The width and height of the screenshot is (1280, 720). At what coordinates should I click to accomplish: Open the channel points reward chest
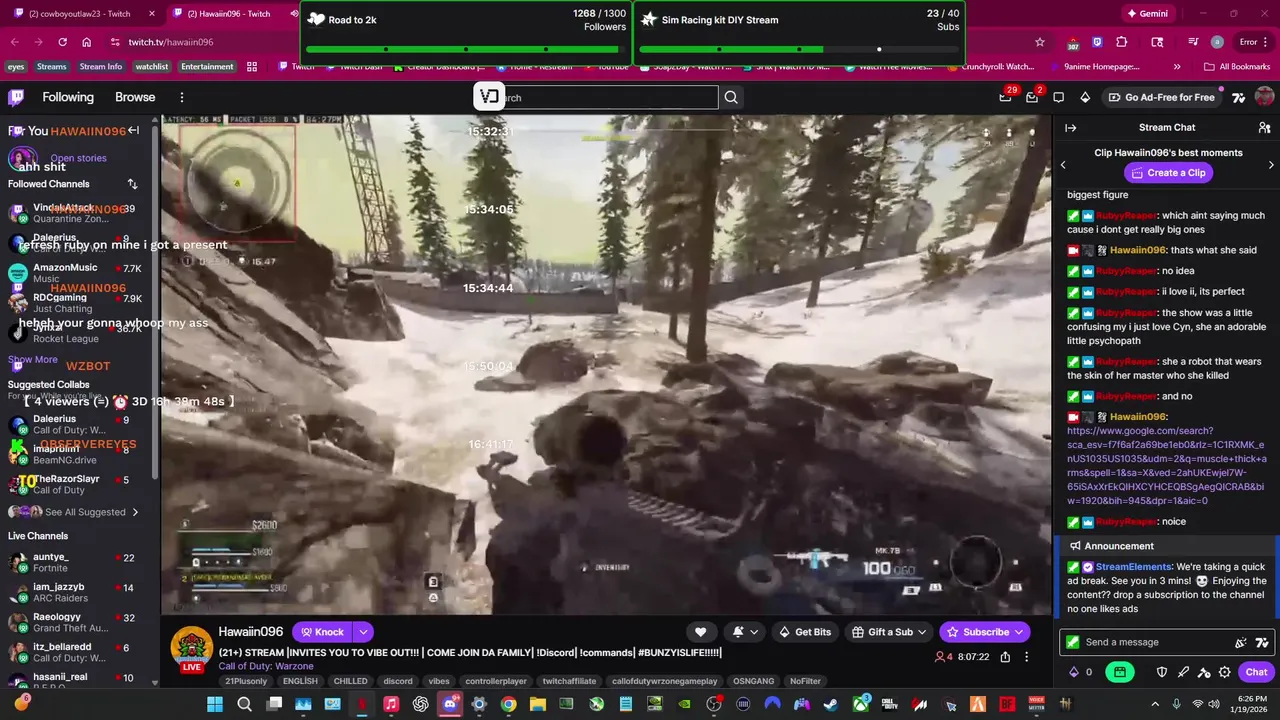point(1120,672)
